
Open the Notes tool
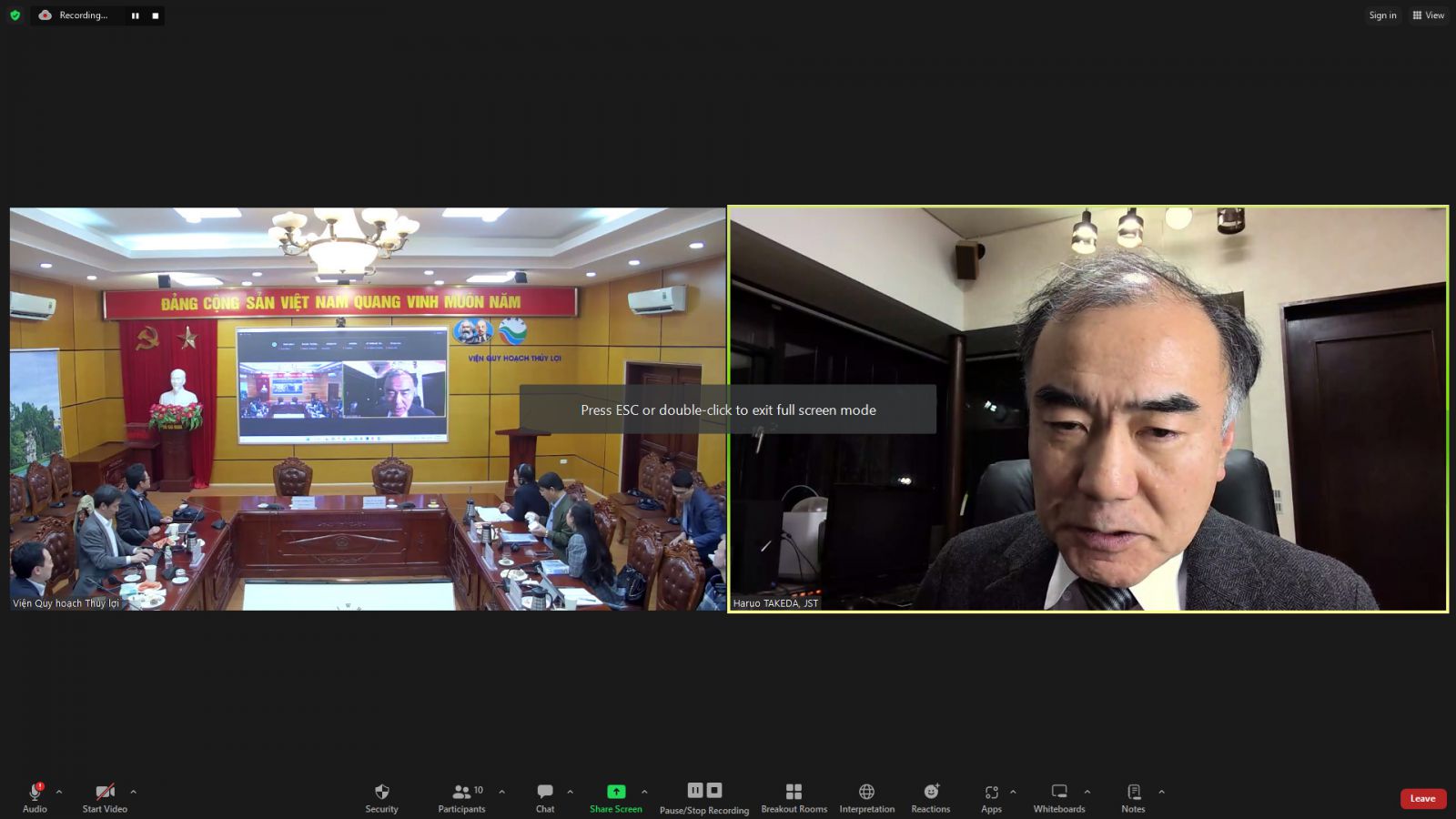1133,797
